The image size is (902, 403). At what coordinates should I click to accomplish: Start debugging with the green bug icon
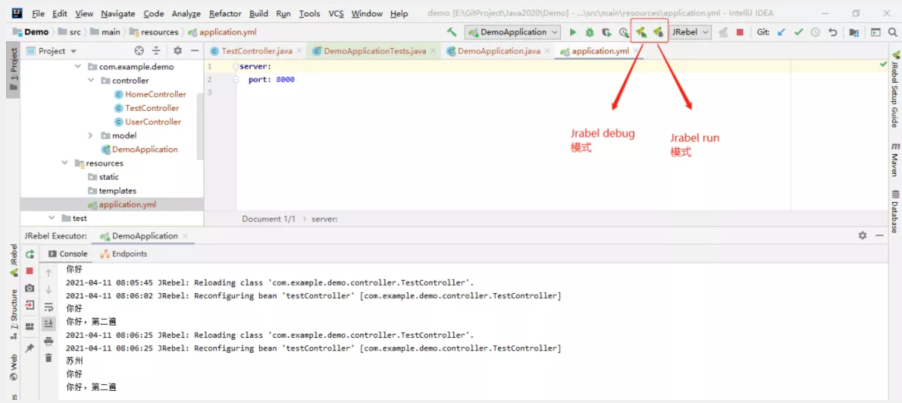(x=589, y=32)
